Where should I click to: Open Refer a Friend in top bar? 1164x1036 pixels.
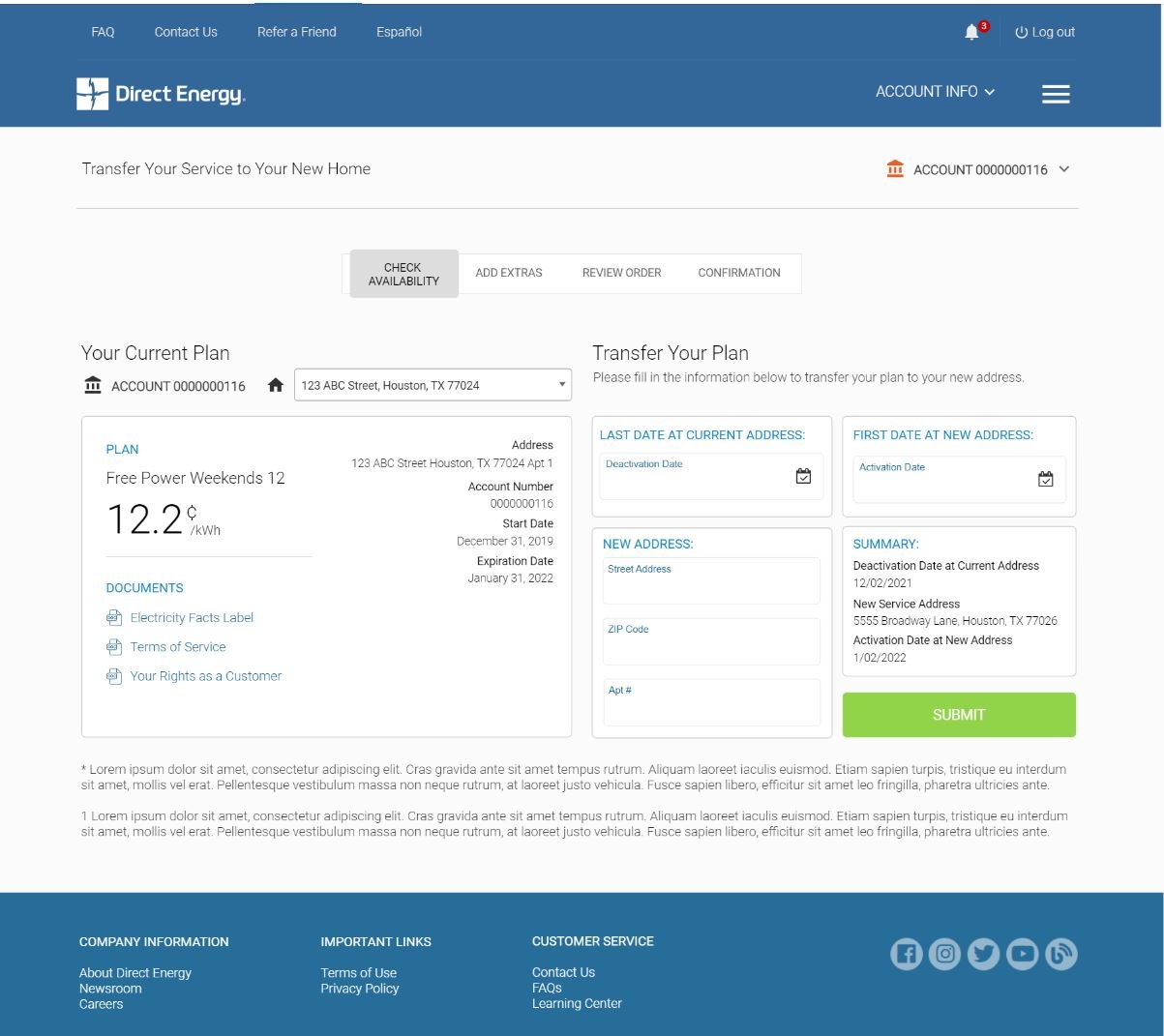click(297, 32)
